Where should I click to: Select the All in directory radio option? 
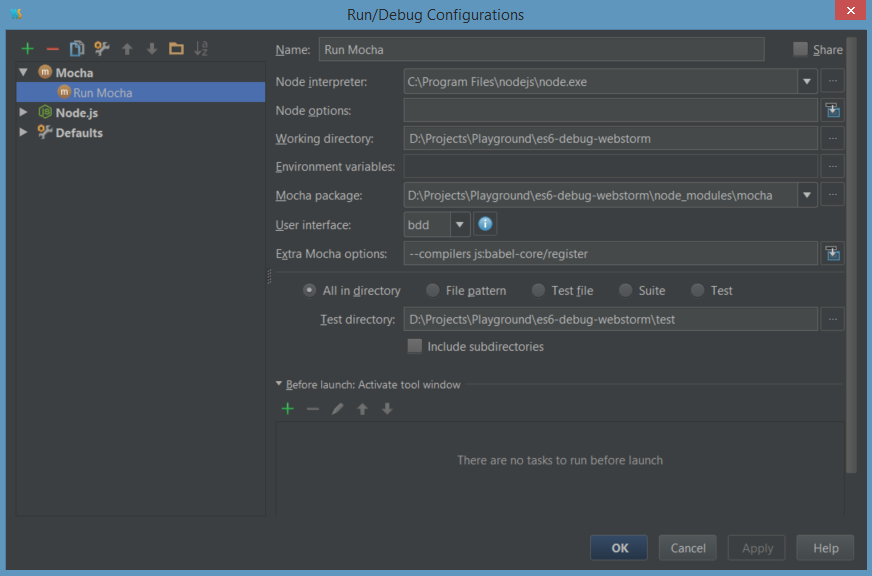pos(309,290)
